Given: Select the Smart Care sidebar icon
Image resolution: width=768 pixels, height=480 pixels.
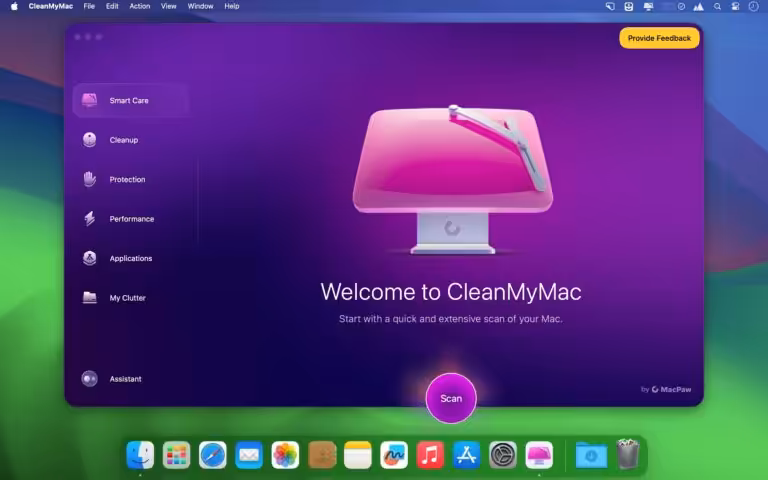Looking at the screenshot, I should tap(89, 100).
